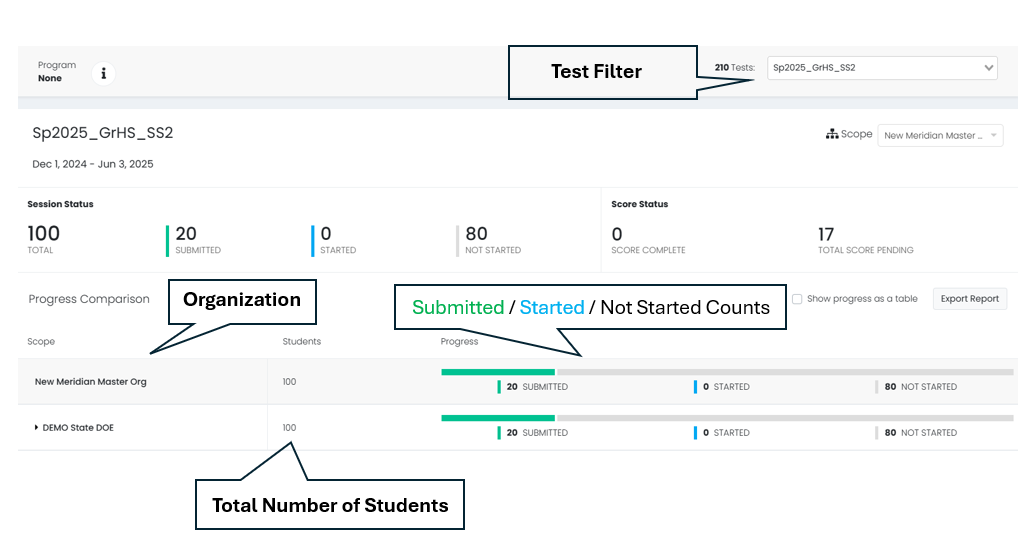
Task: Click the Students column header
Action: [x=301, y=342]
